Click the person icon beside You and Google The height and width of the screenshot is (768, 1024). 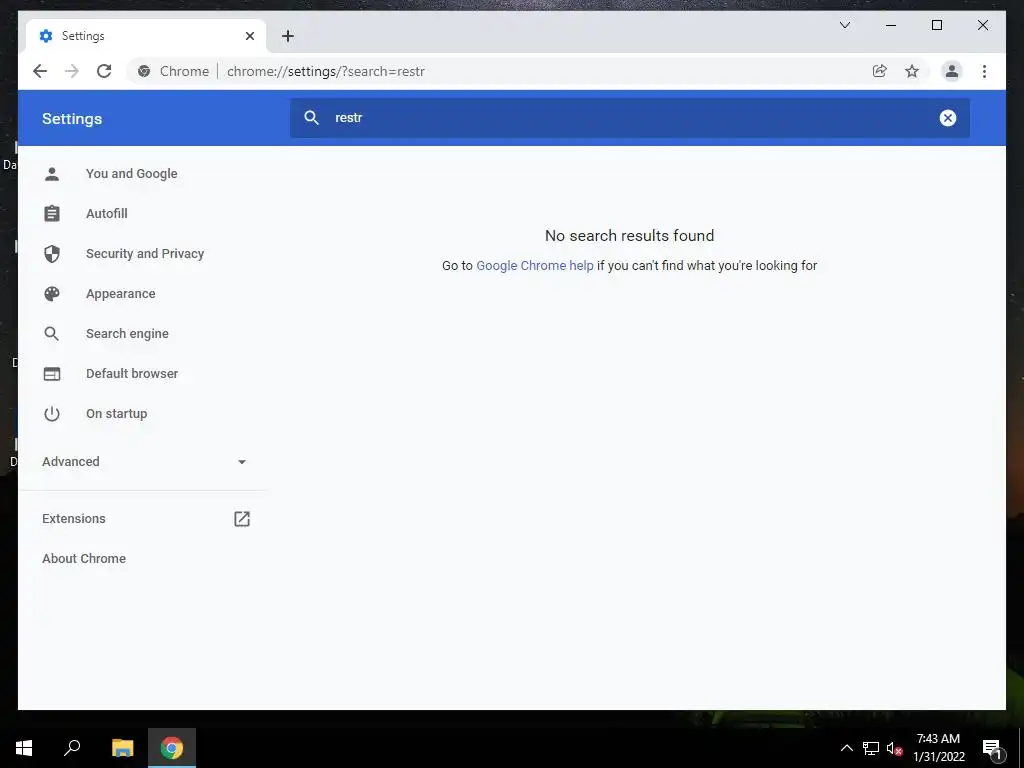52,174
